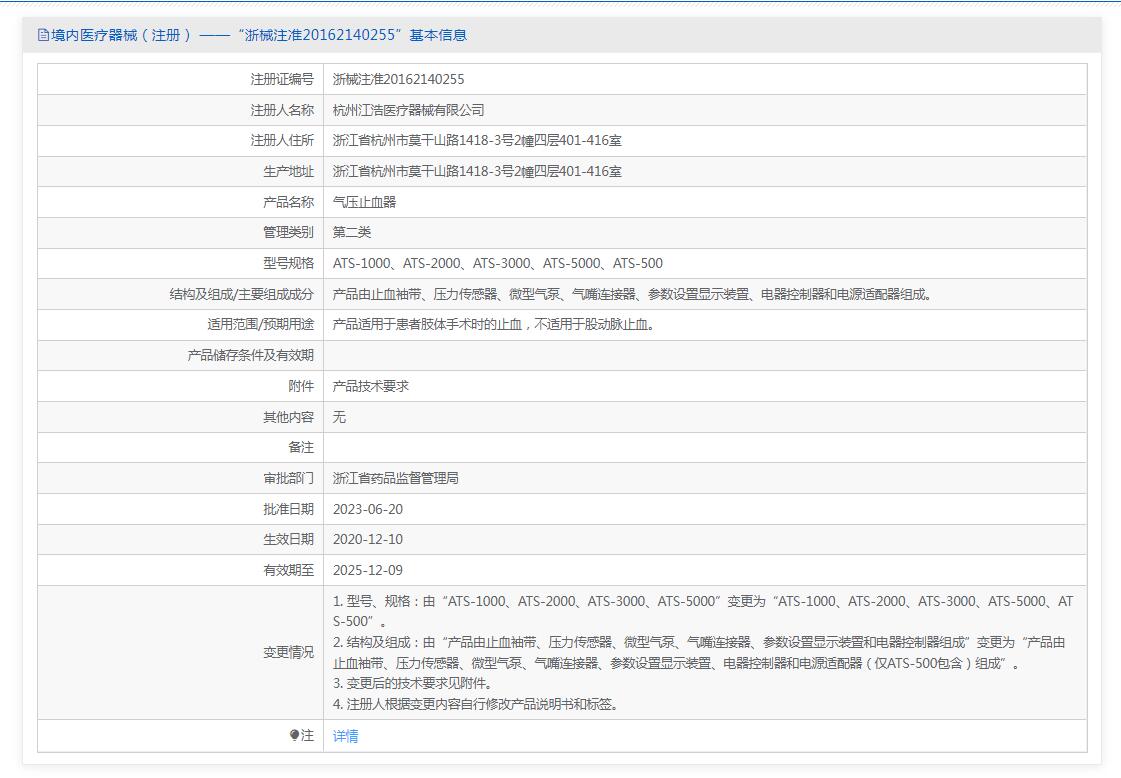Select registrant name 杭州汇浩医疗器械有限公司
1121x778 pixels.
click(408, 110)
